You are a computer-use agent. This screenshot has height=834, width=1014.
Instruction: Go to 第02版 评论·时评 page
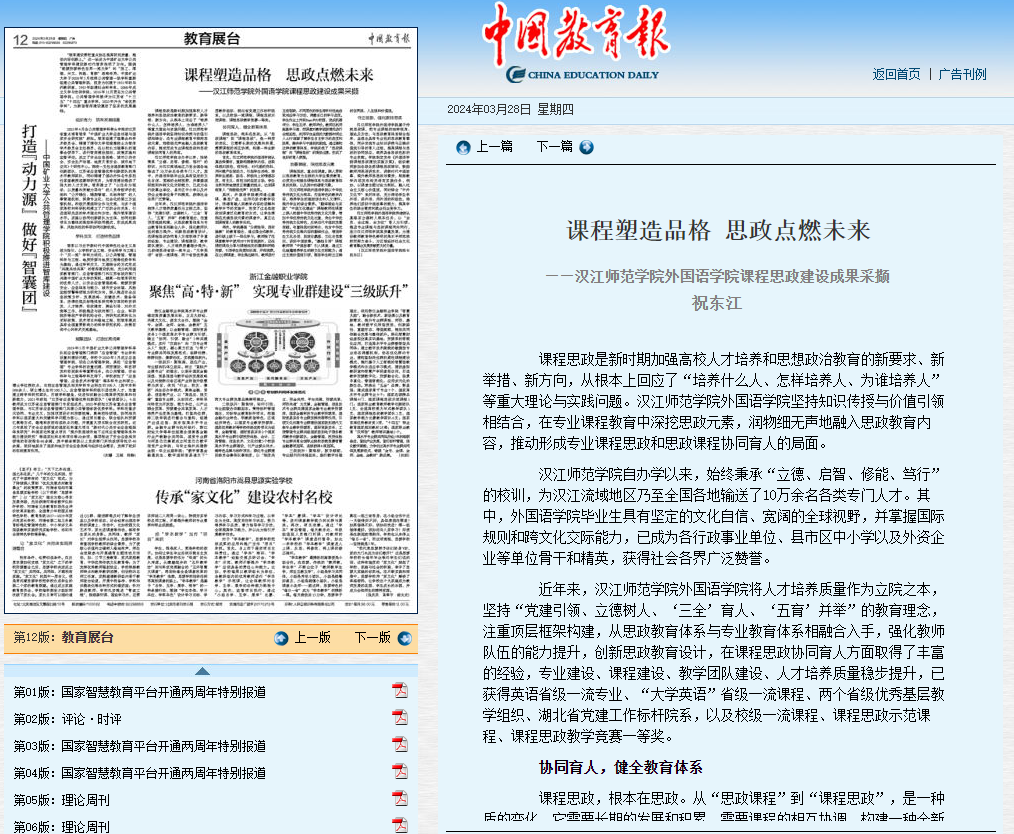tap(68, 719)
